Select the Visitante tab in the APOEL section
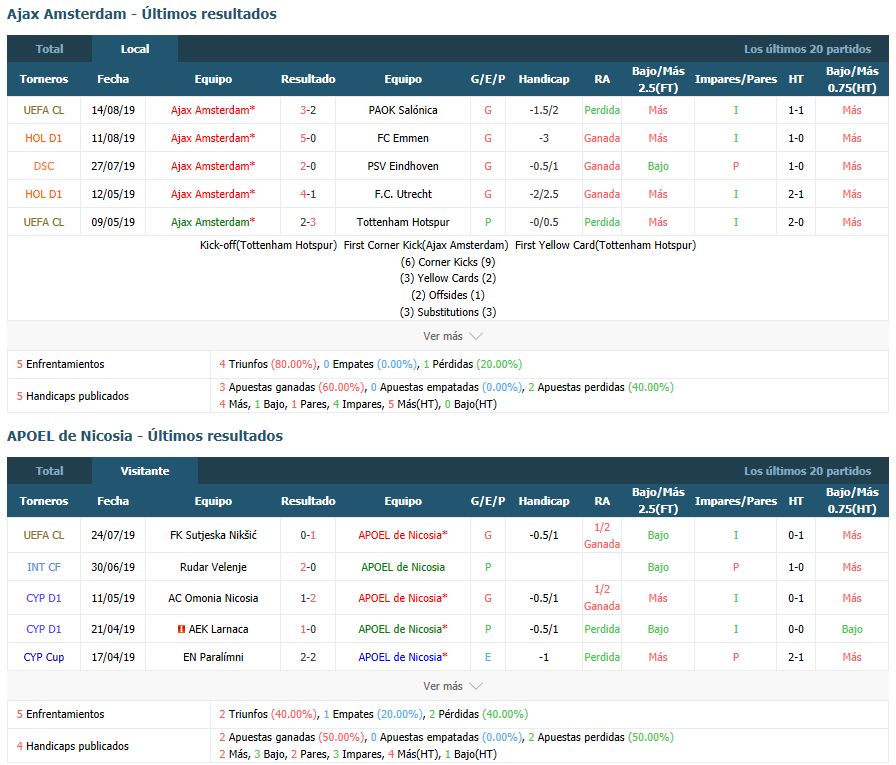Screen dimensions: 896x765 pos(145,471)
